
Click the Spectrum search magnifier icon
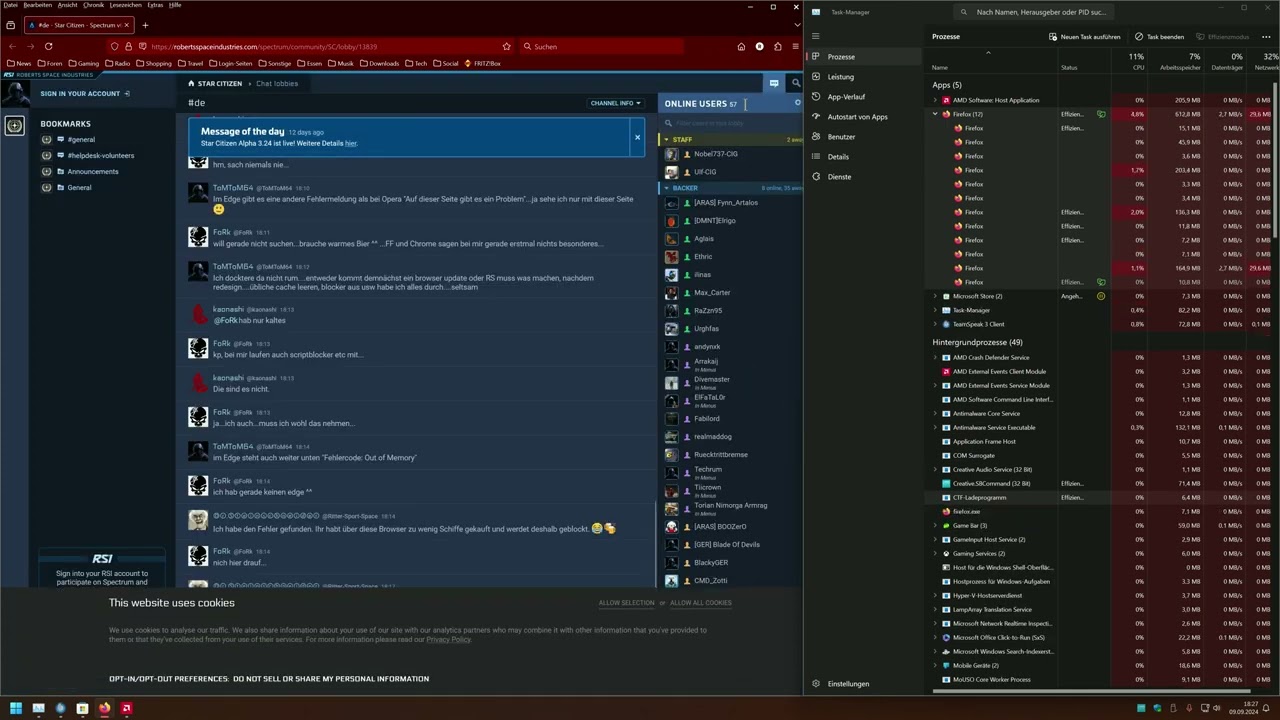coord(795,83)
